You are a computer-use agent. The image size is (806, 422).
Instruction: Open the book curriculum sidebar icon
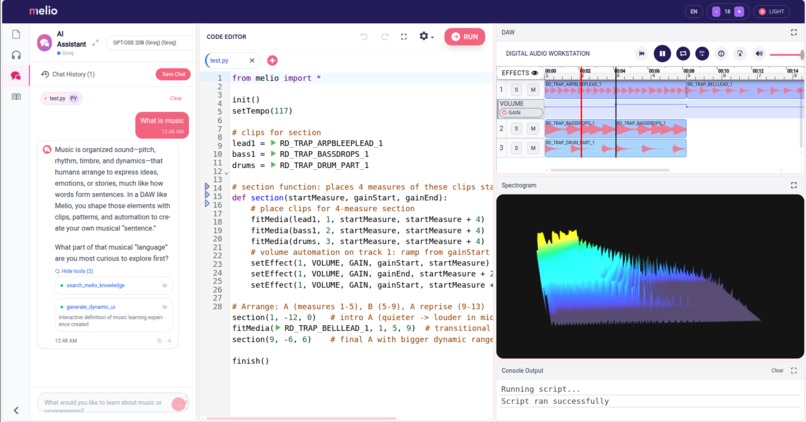[16, 97]
